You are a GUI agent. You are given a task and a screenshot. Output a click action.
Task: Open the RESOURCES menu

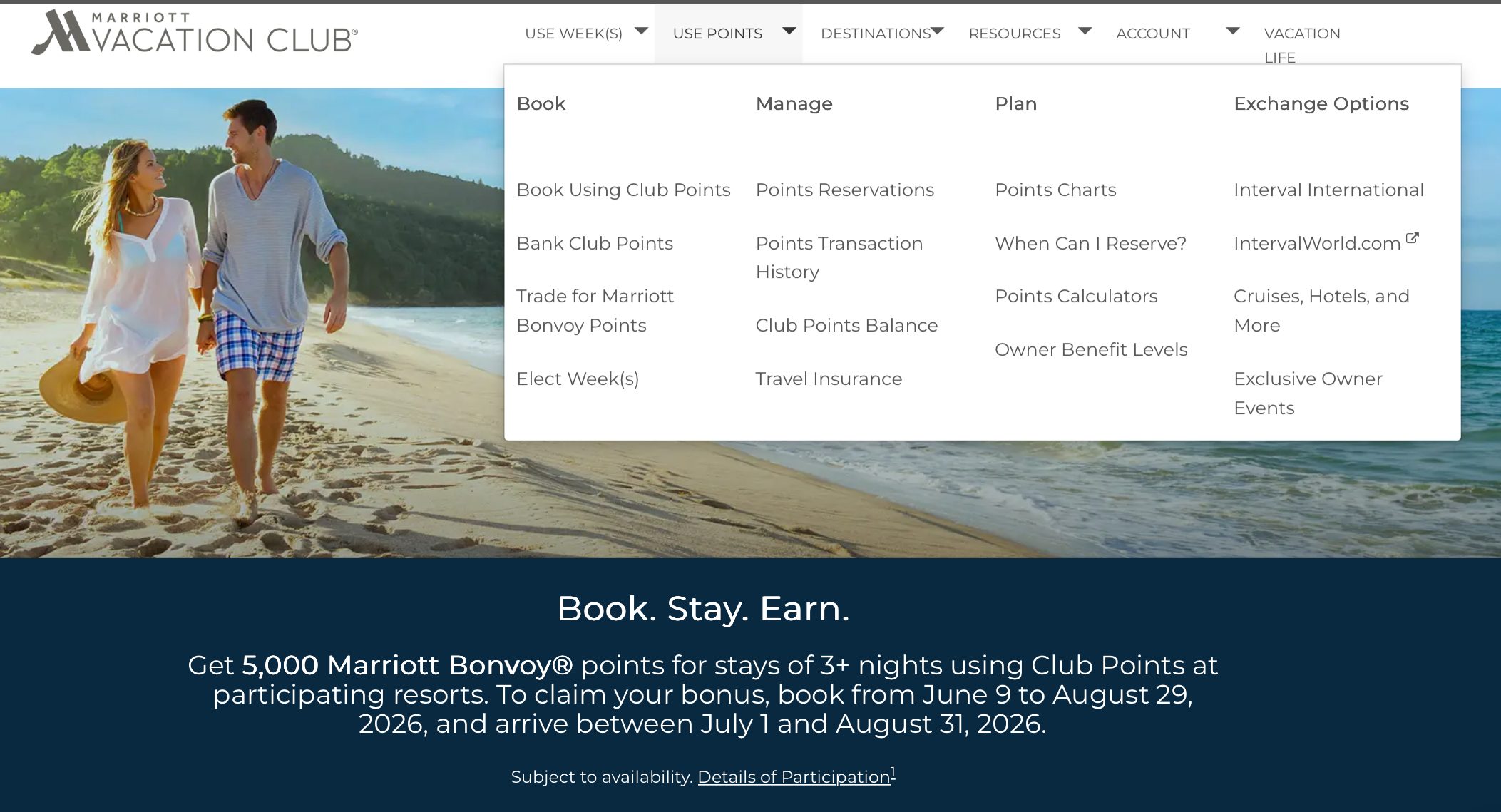pyautogui.click(x=1015, y=34)
